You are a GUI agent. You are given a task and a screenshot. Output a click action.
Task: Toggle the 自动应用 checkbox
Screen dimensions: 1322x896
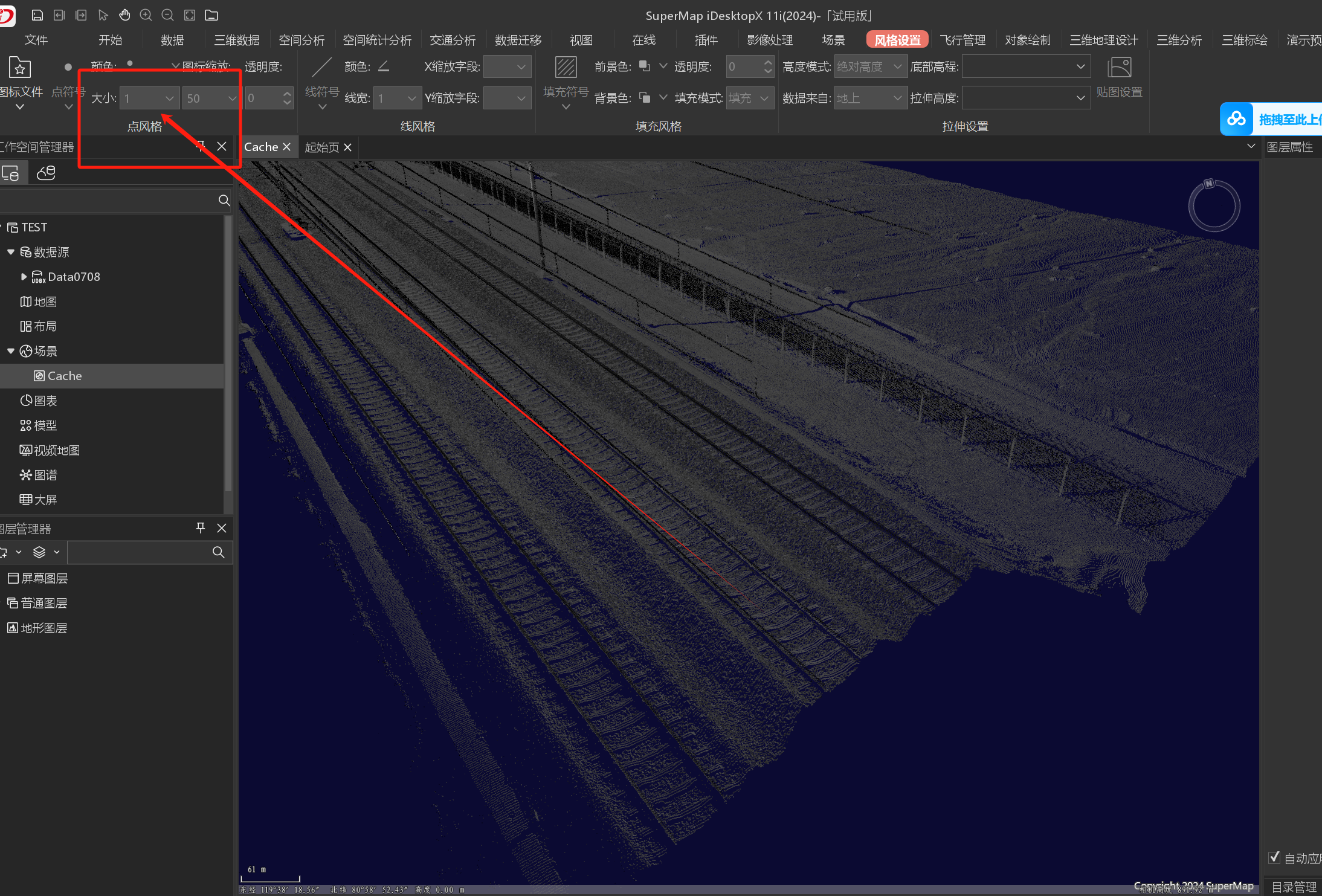click(x=1274, y=857)
